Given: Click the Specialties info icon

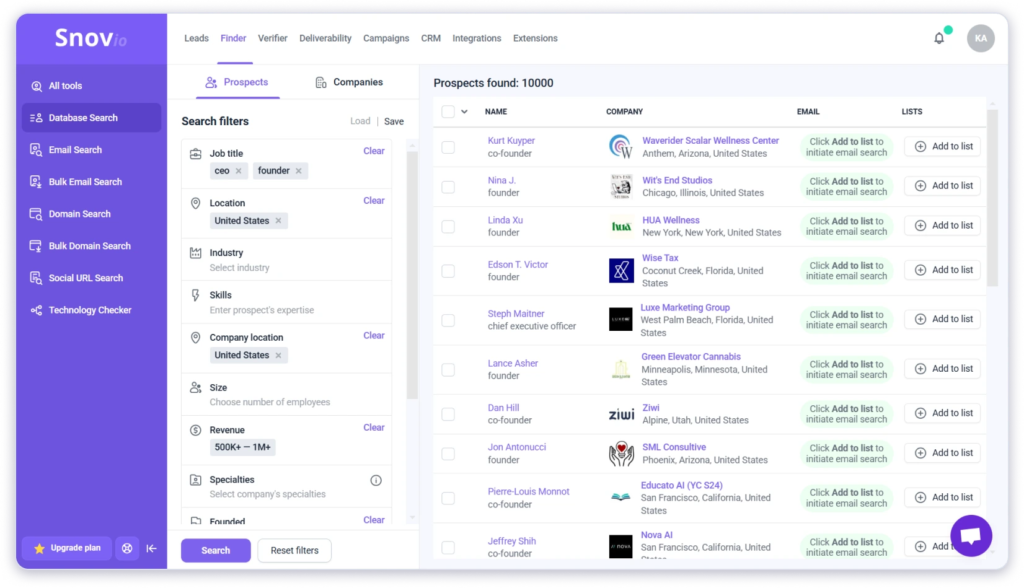Looking at the screenshot, I should coord(376,480).
